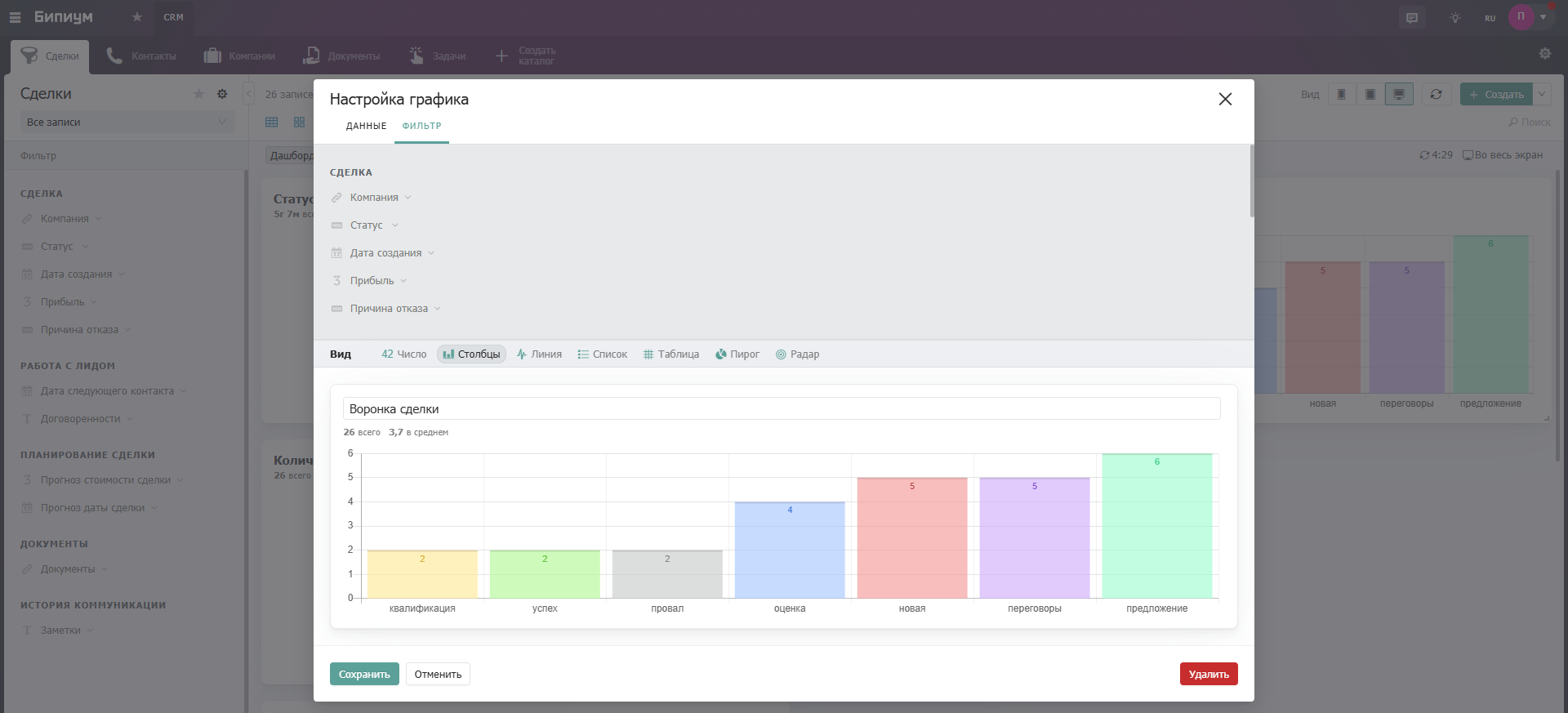Click the Сохранить button

click(x=364, y=674)
